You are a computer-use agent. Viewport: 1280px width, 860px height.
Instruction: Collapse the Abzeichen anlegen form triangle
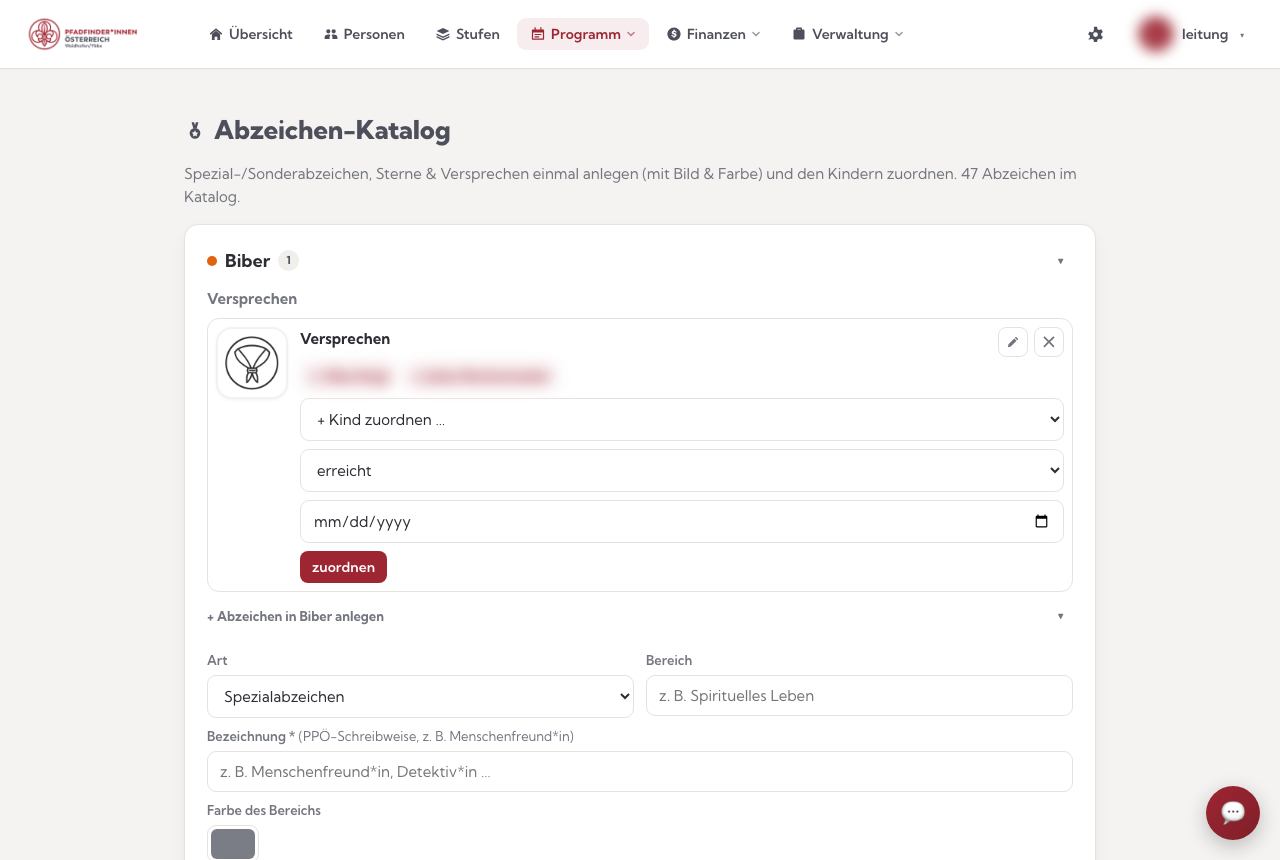[x=1060, y=616]
